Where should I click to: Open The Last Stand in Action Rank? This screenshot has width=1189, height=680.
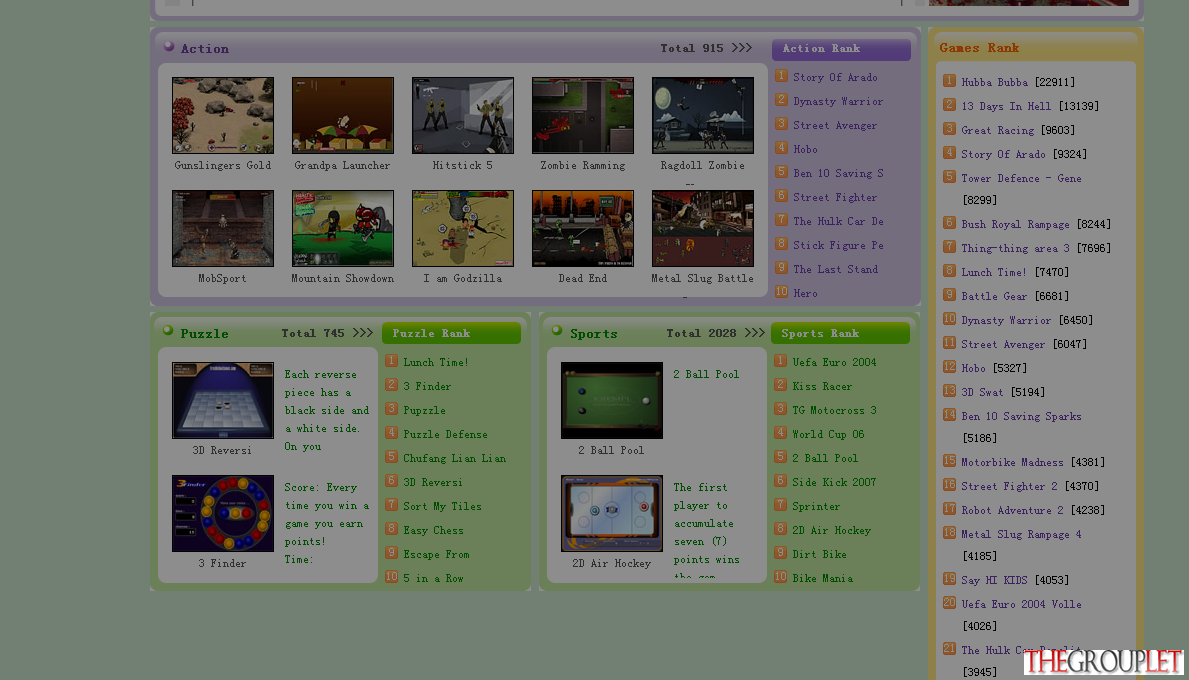click(x=836, y=269)
